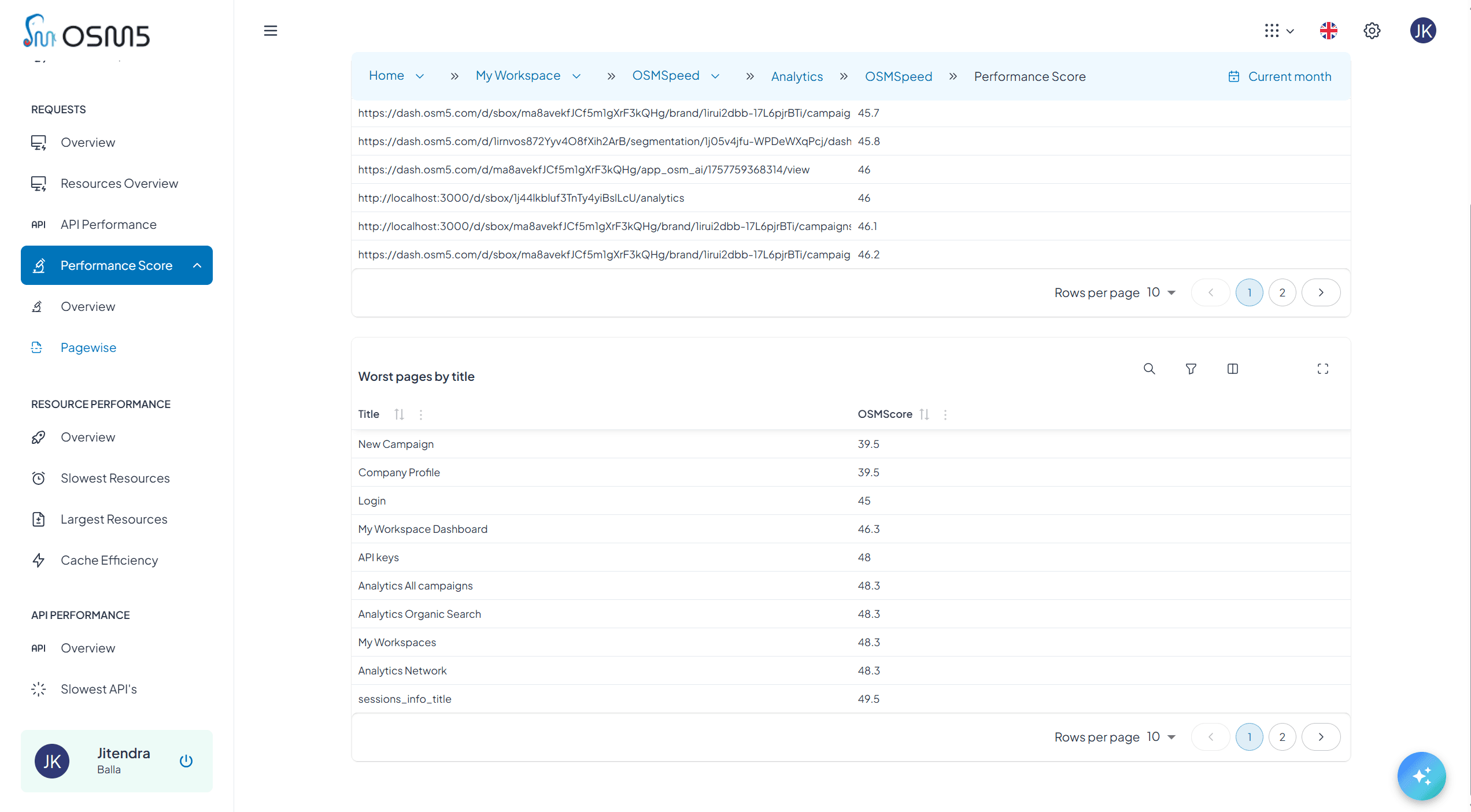Toggle the hamburger menu at the top
The height and width of the screenshot is (812, 1471).
(269, 31)
